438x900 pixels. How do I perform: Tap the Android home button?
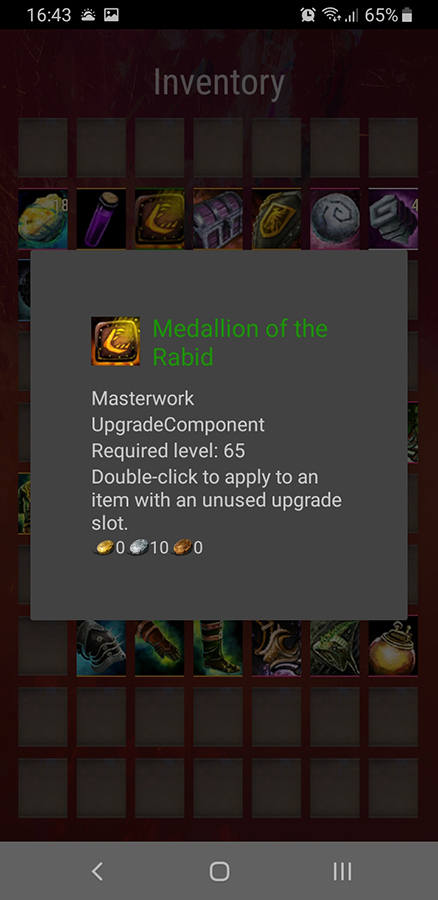click(219, 871)
